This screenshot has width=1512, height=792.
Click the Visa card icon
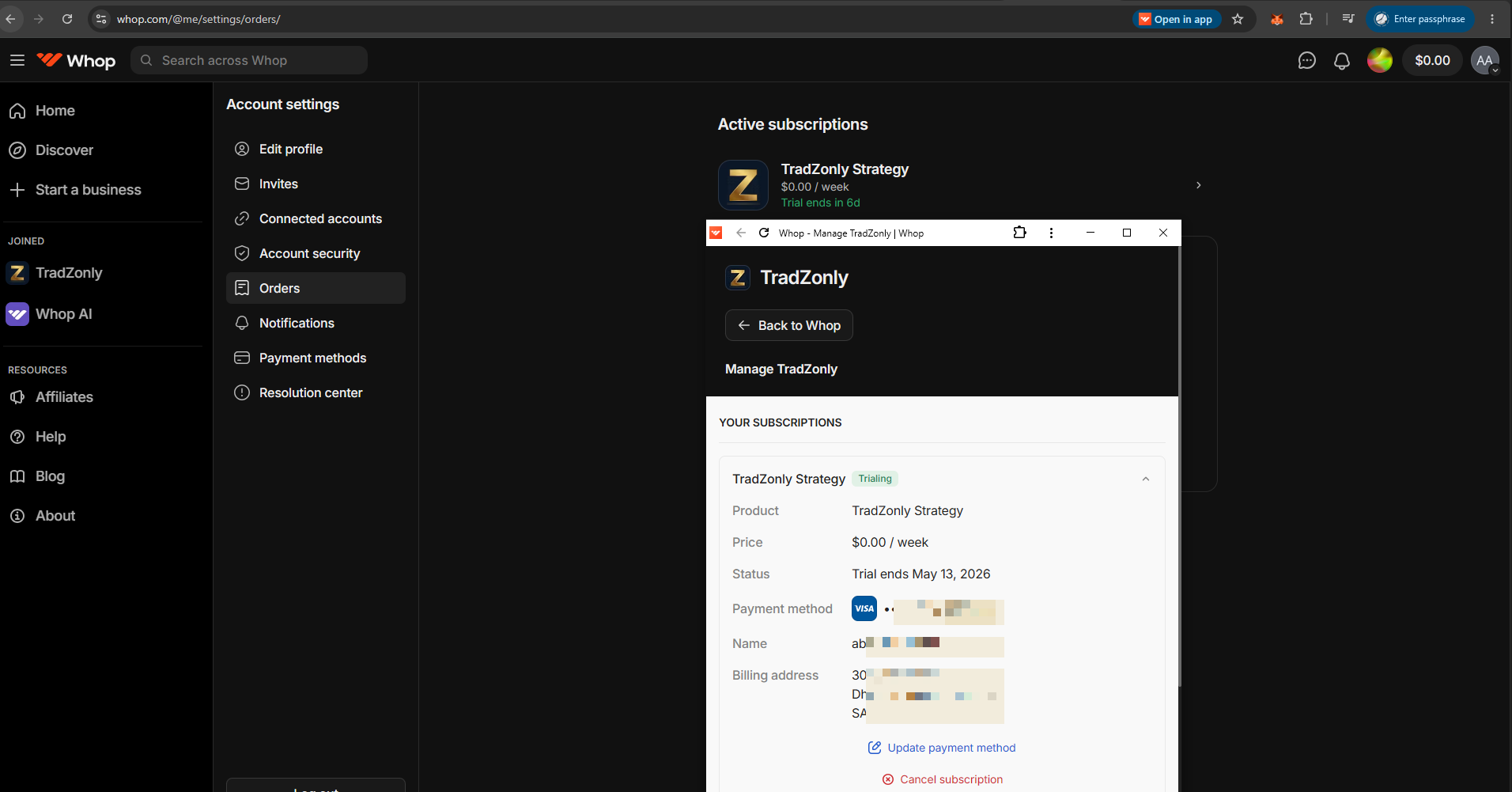pyautogui.click(x=864, y=608)
